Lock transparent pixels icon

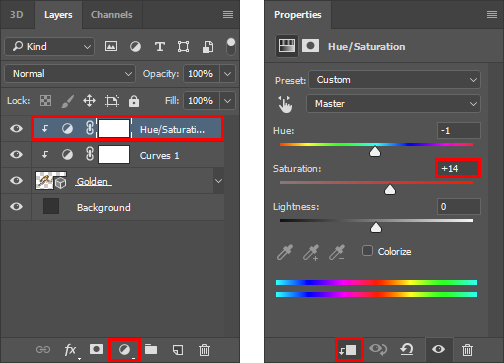point(45,100)
